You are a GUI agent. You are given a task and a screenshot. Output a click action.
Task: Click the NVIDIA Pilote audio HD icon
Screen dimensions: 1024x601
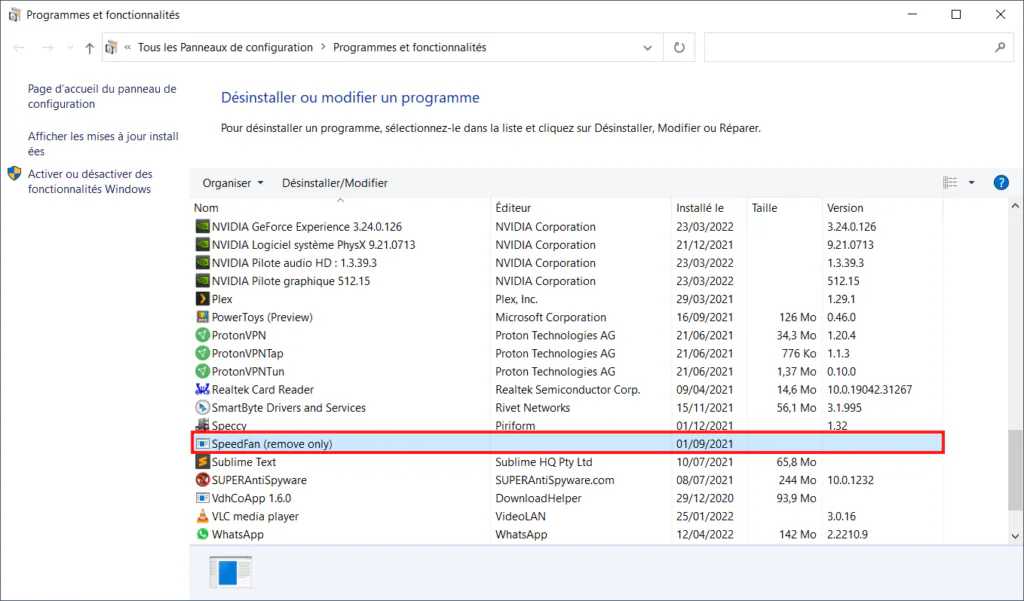point(202,263)
